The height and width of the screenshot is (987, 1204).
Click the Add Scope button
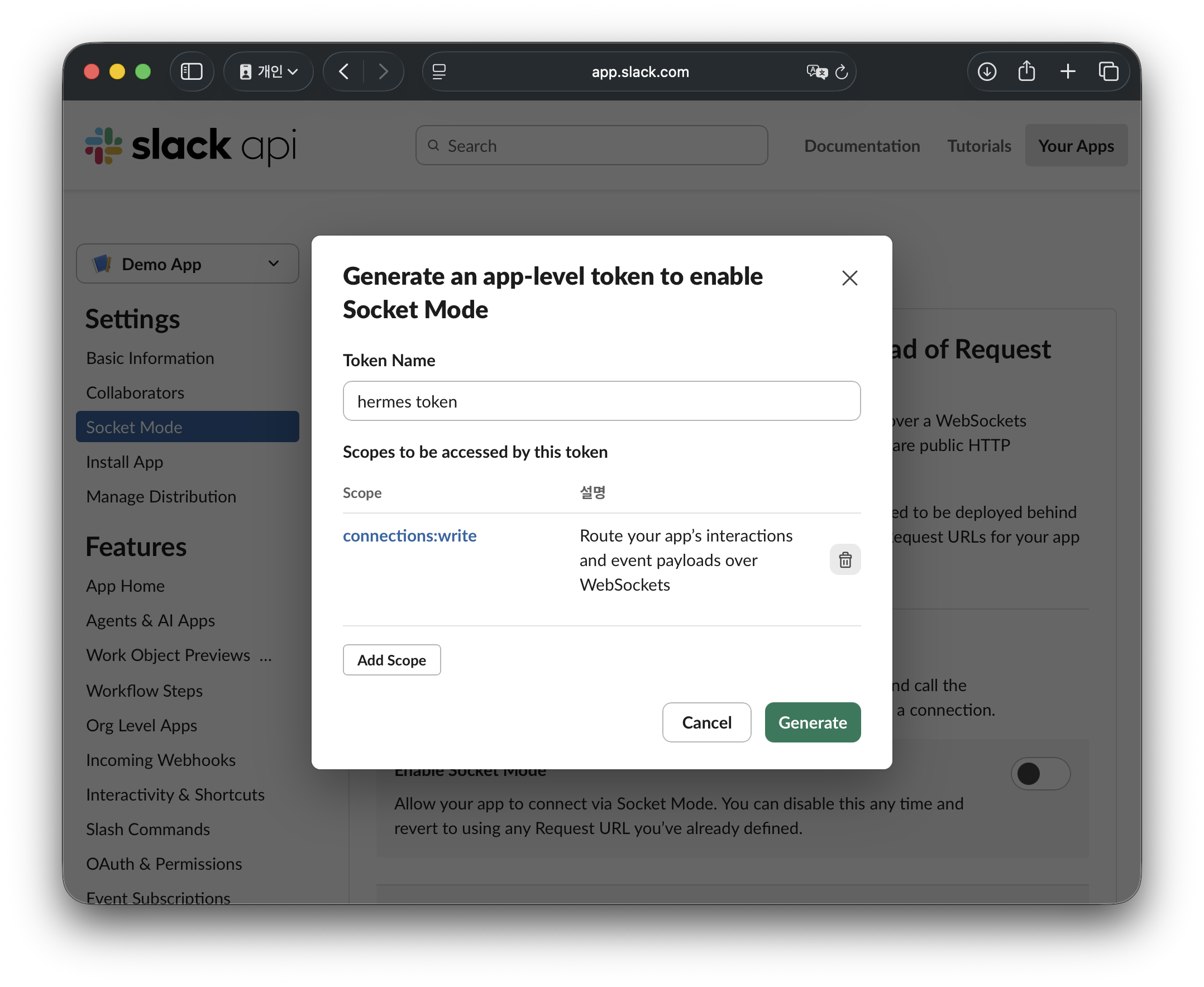pos(391,660)
